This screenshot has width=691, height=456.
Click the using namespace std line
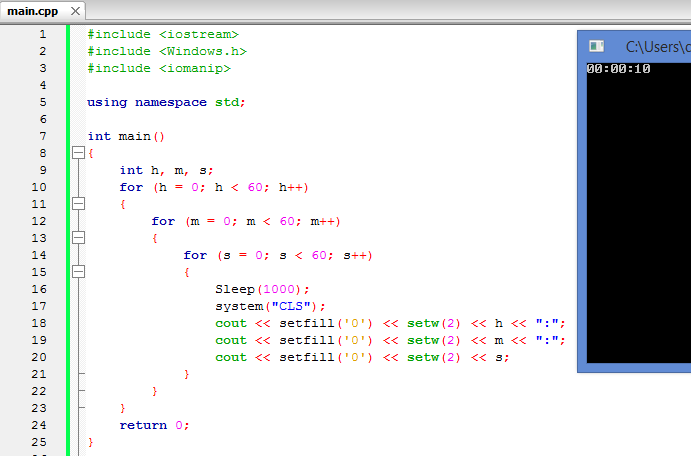tap(165, 102)
